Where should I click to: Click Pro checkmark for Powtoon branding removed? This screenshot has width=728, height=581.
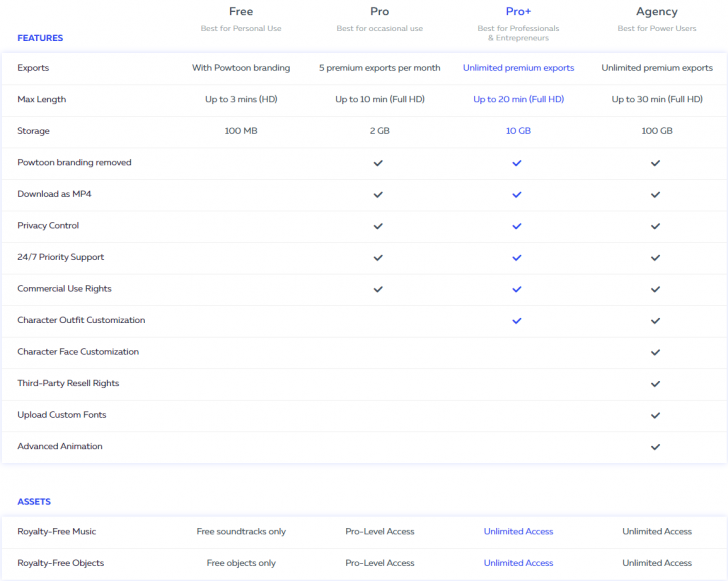378,162
